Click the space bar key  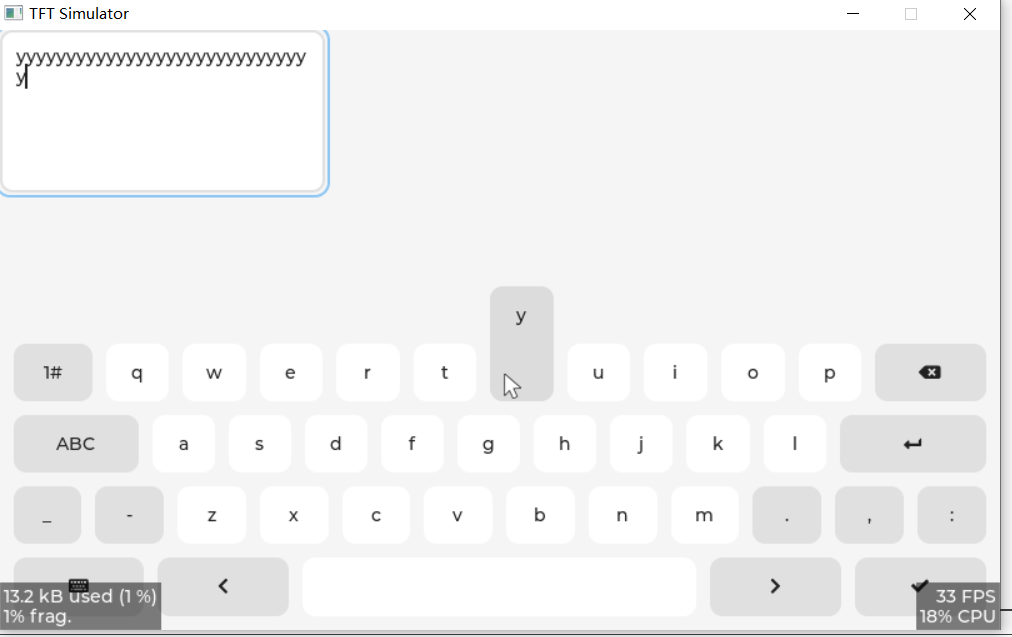coord(499,586)
